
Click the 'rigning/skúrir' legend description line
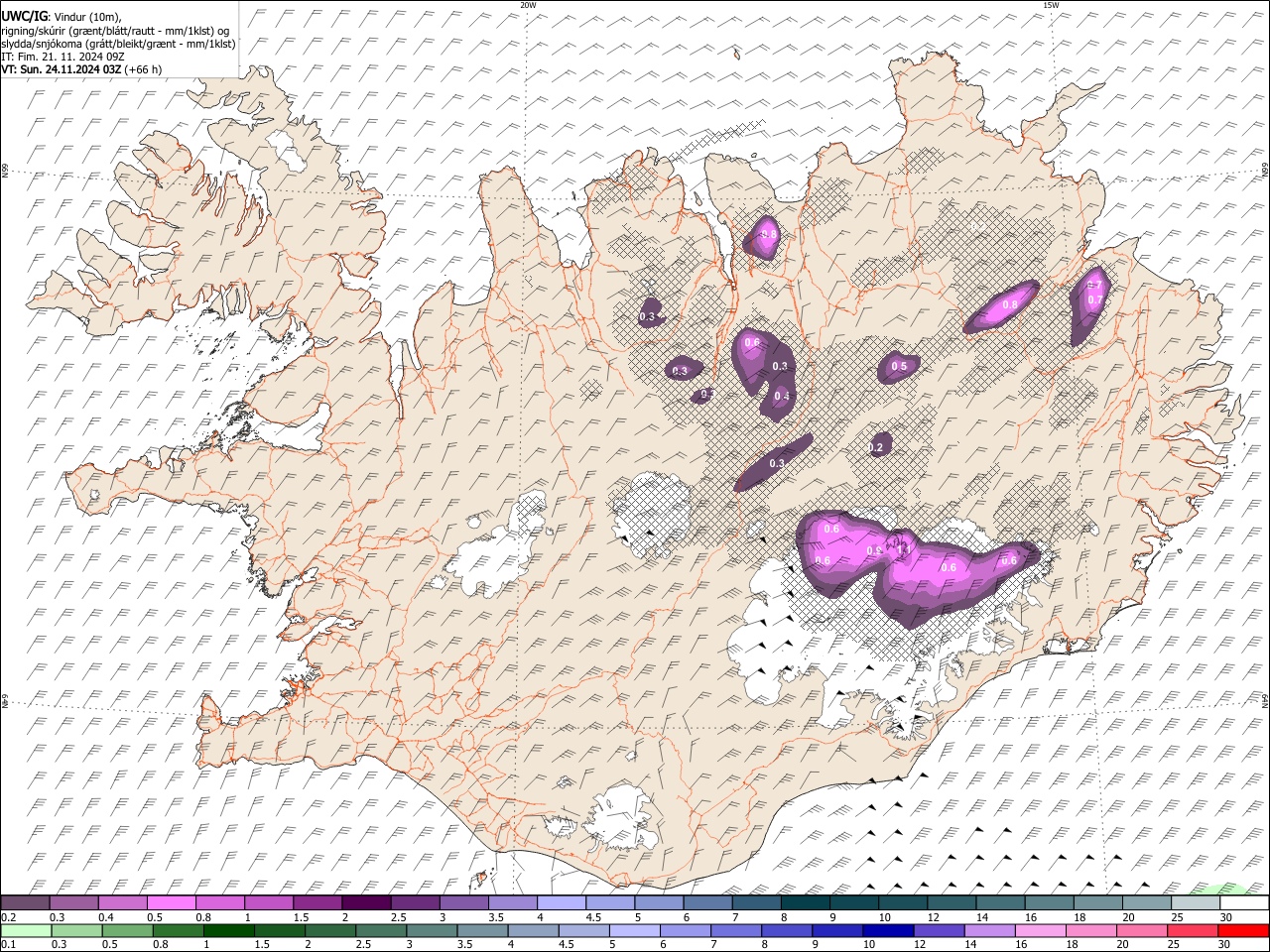point(117,31)
